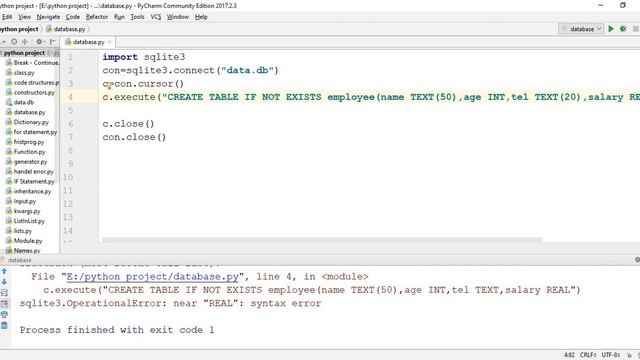Toggle soft-wrap icon in Run panel
The height and width of the screenshot is (360, 640).
(4, 293)
